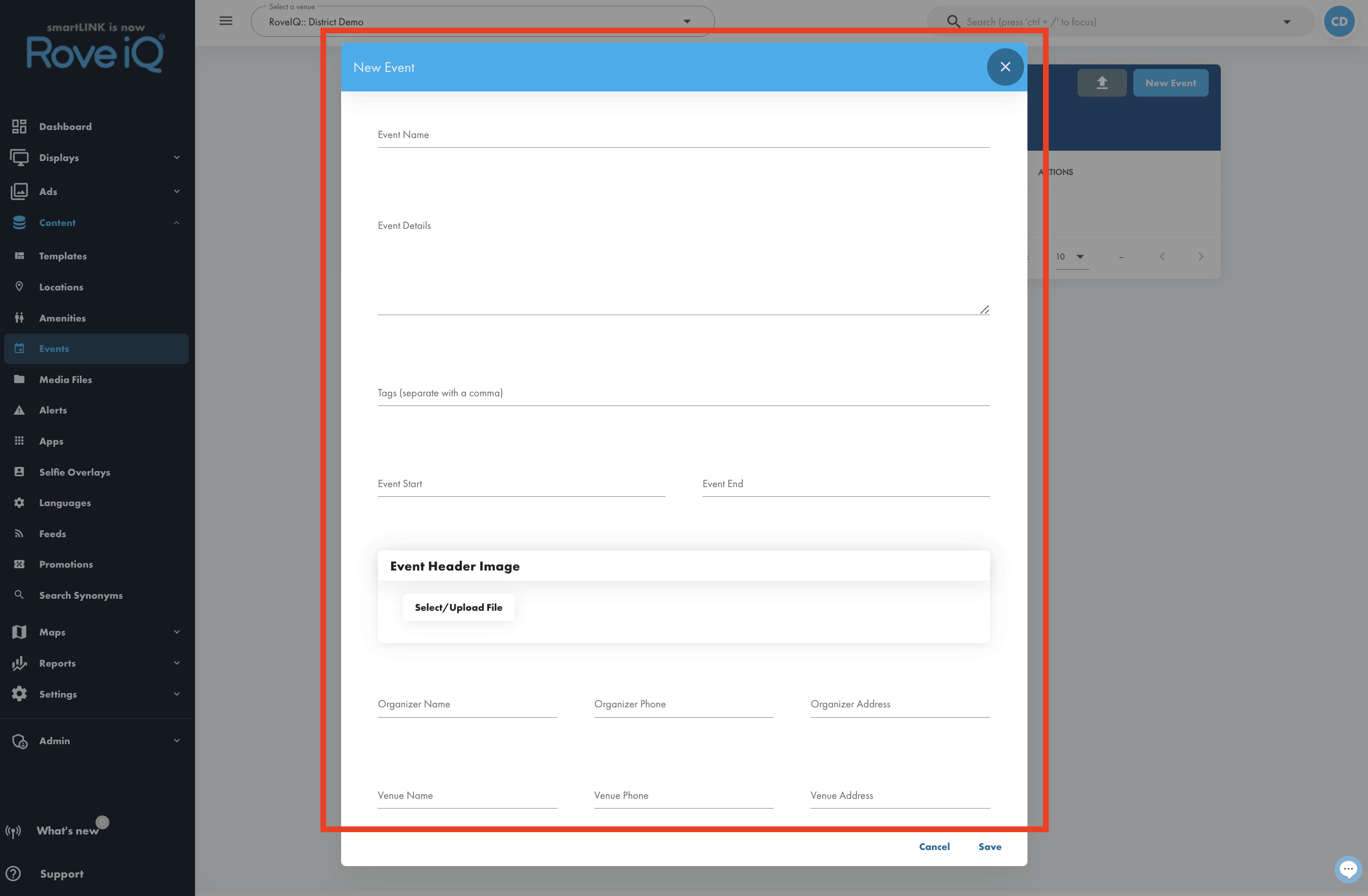This screenshot has width=1368, height=896.
Task: Expand the Displays sidebar section
Action: pyautogui.click(x=96, y=158)
